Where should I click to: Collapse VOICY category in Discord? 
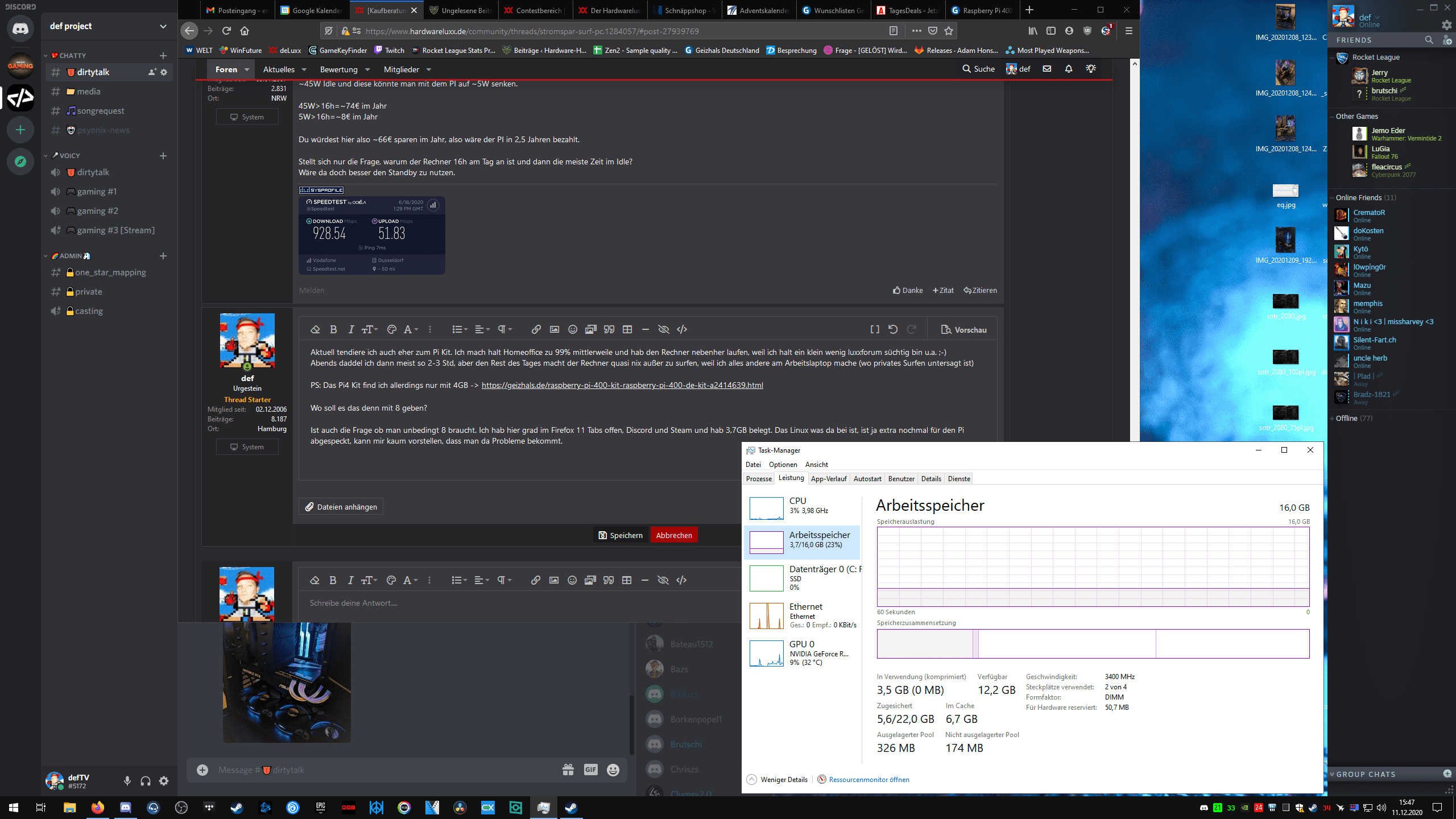point(65,156)
